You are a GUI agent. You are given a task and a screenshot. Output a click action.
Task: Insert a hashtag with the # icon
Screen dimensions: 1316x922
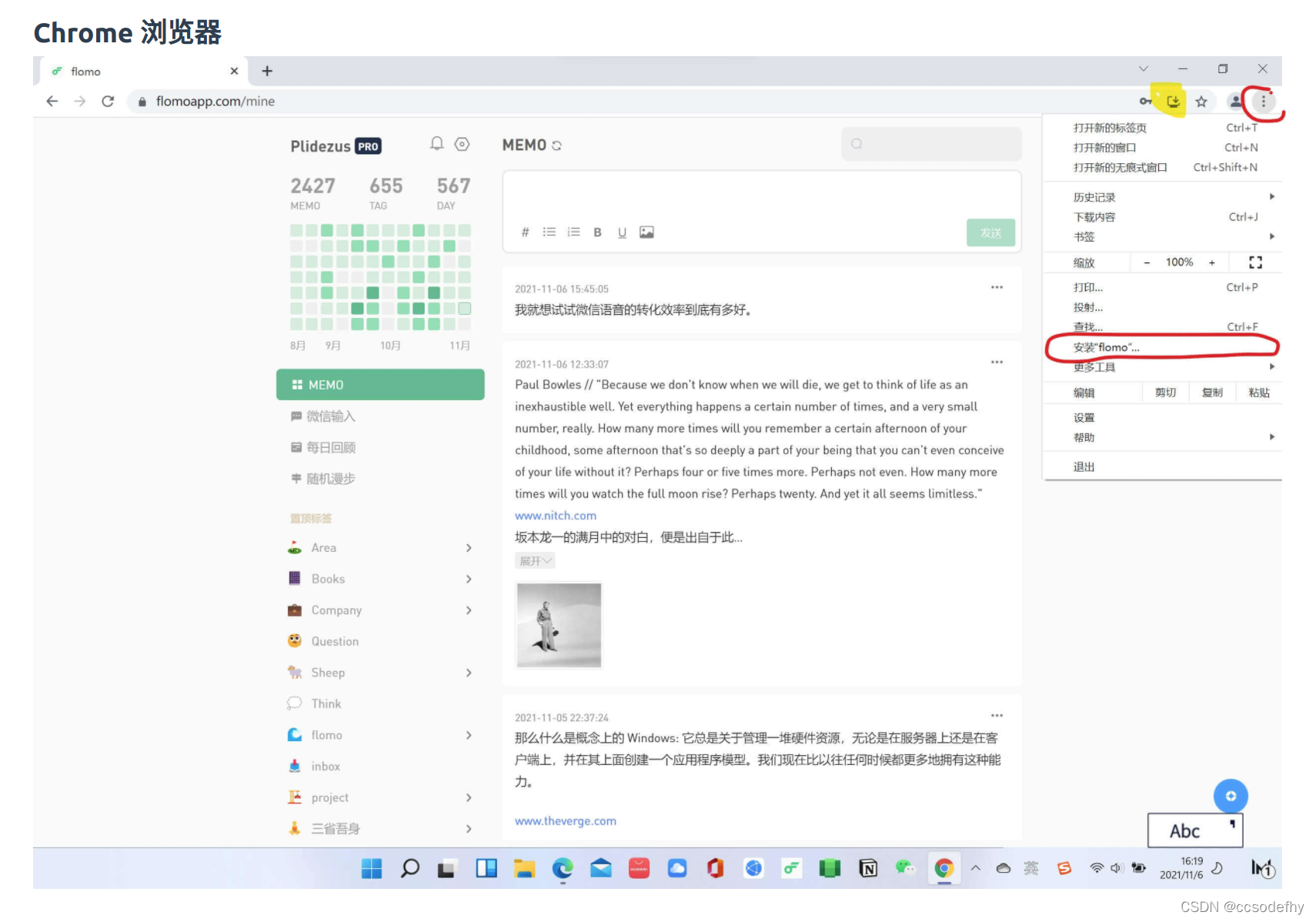pyautogui.click(x=525, y=232)
